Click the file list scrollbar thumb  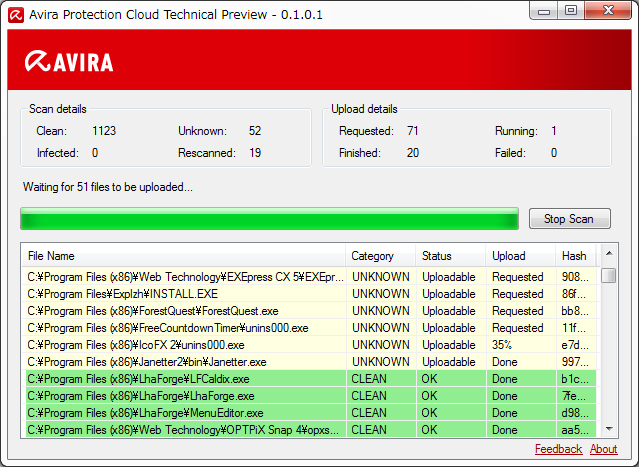[x=609, y=275]
